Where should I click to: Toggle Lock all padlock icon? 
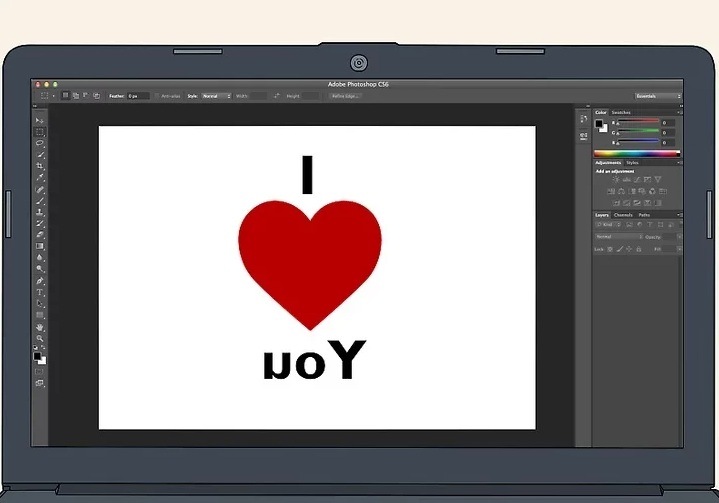coord(639,249)
